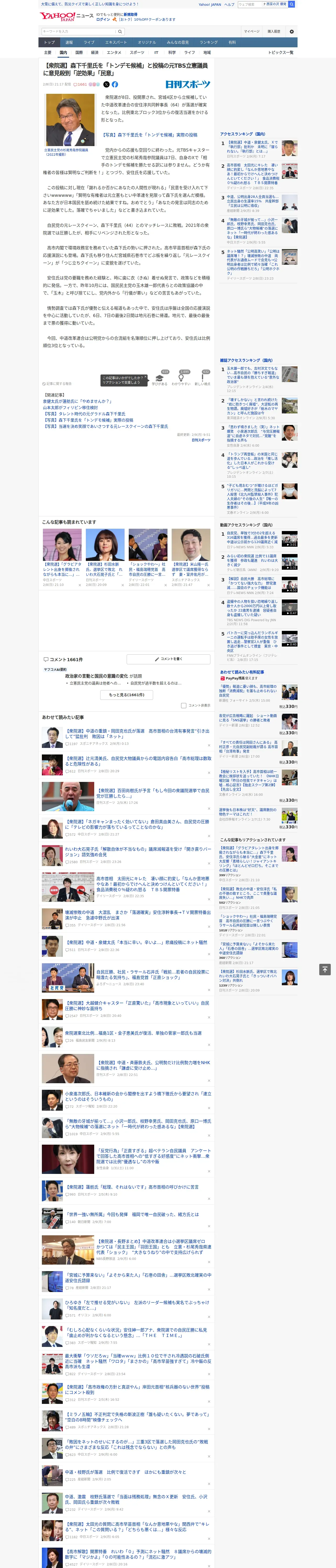The width and height of the screenshot is (336, 1568).
Task: Open related link 山本太郎がフィリピン移住検討
Action: tap(70, 408)
